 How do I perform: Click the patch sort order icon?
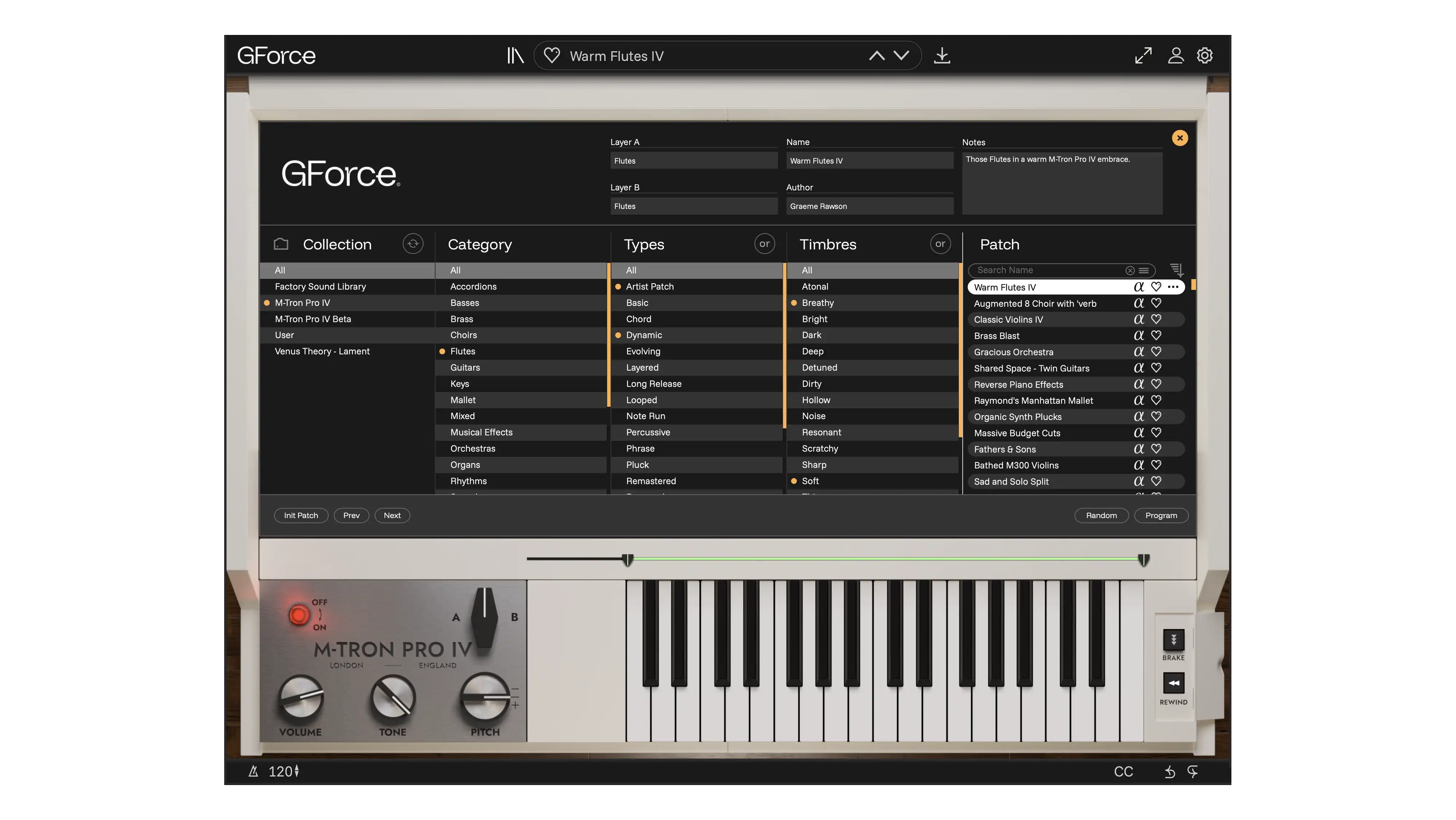(1177, 270)
